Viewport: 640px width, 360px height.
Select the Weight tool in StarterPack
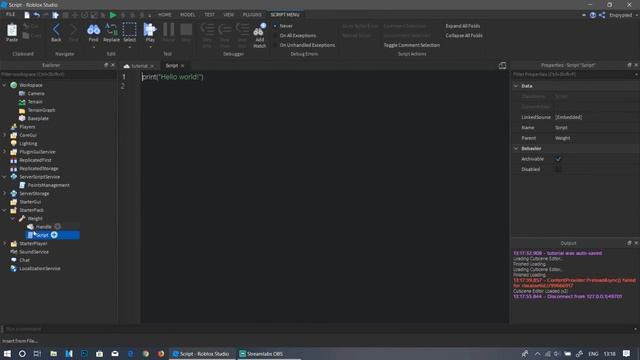coord(35,218)
